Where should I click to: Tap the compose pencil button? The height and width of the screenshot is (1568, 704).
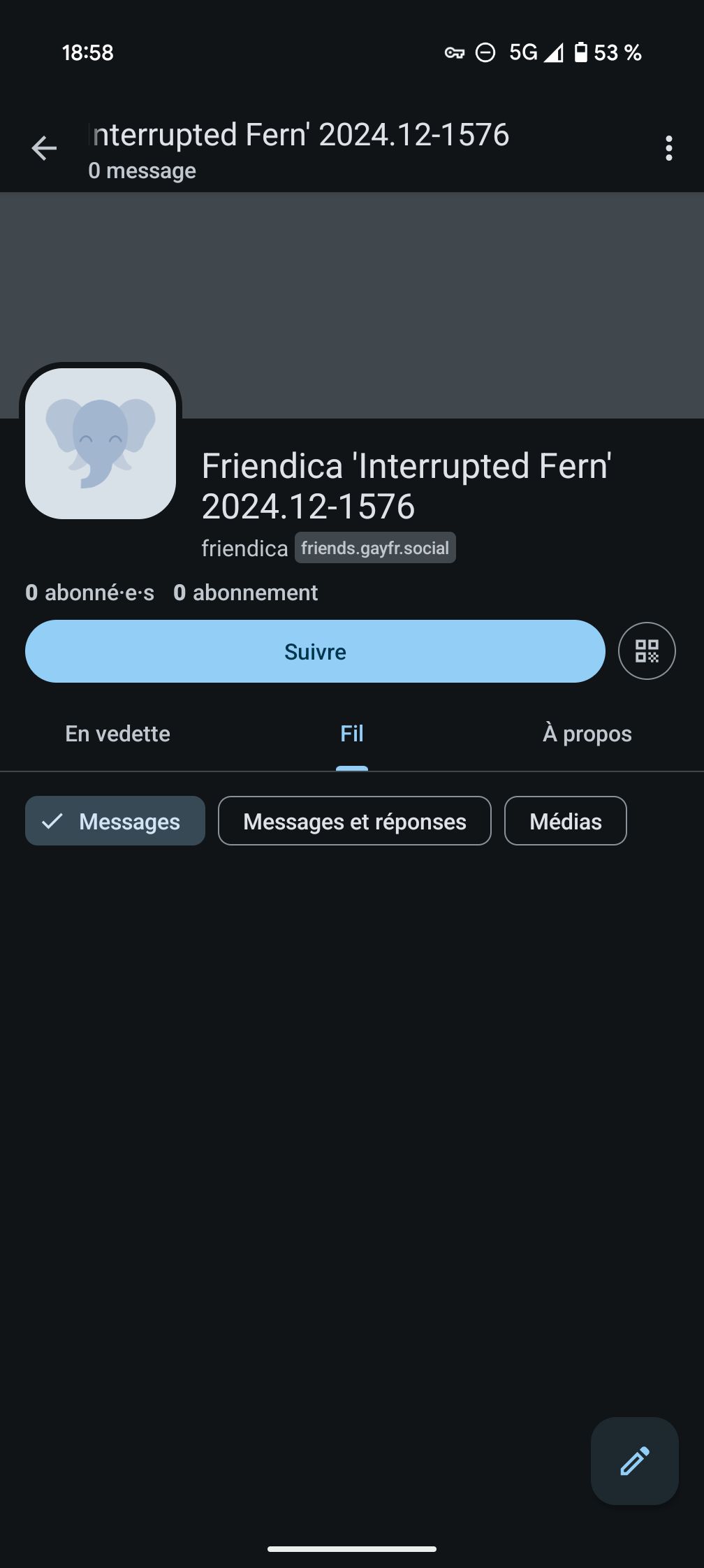click(634, 1460)
